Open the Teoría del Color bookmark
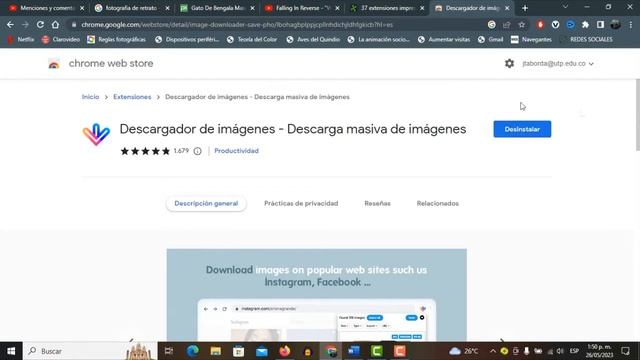The width and height of the screenshot is (640, 360). pyautogui.click(x=252, y=40)
